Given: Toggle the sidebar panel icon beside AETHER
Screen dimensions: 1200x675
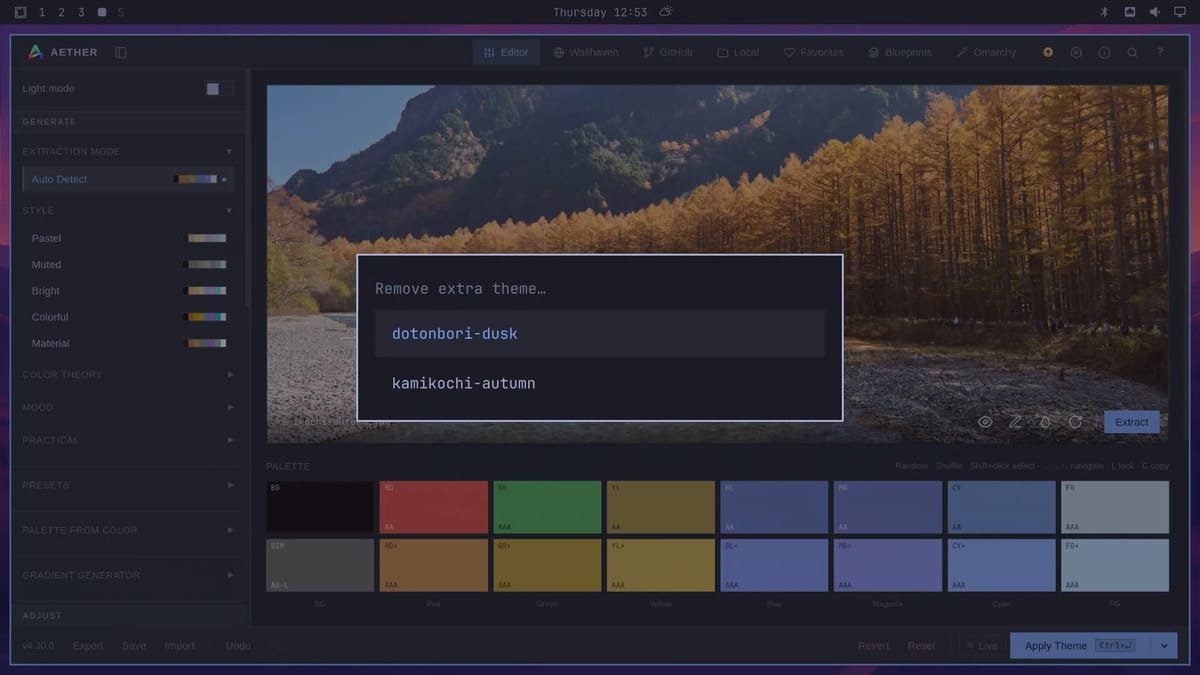Looking at the screenshot, I should point(121,52).
